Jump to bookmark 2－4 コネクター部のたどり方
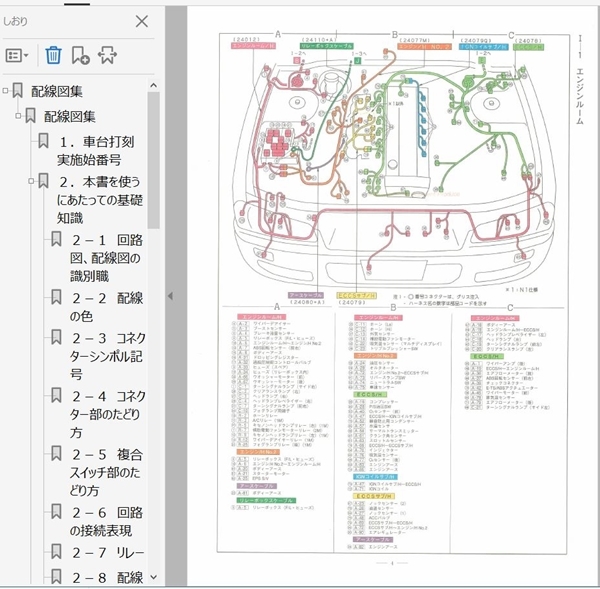The width and height of the screenshot is (600, 589). pos(108,414)
